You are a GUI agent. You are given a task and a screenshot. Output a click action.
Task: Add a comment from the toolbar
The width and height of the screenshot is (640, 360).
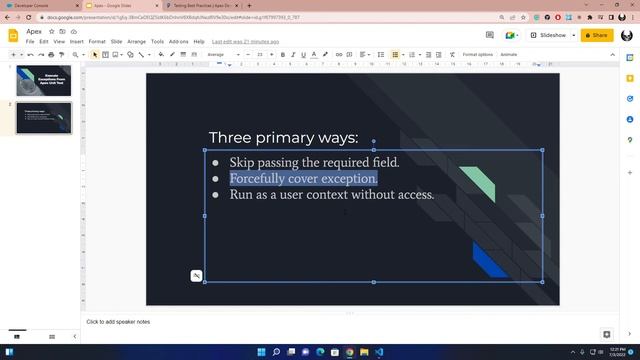[x=349, y=54]
